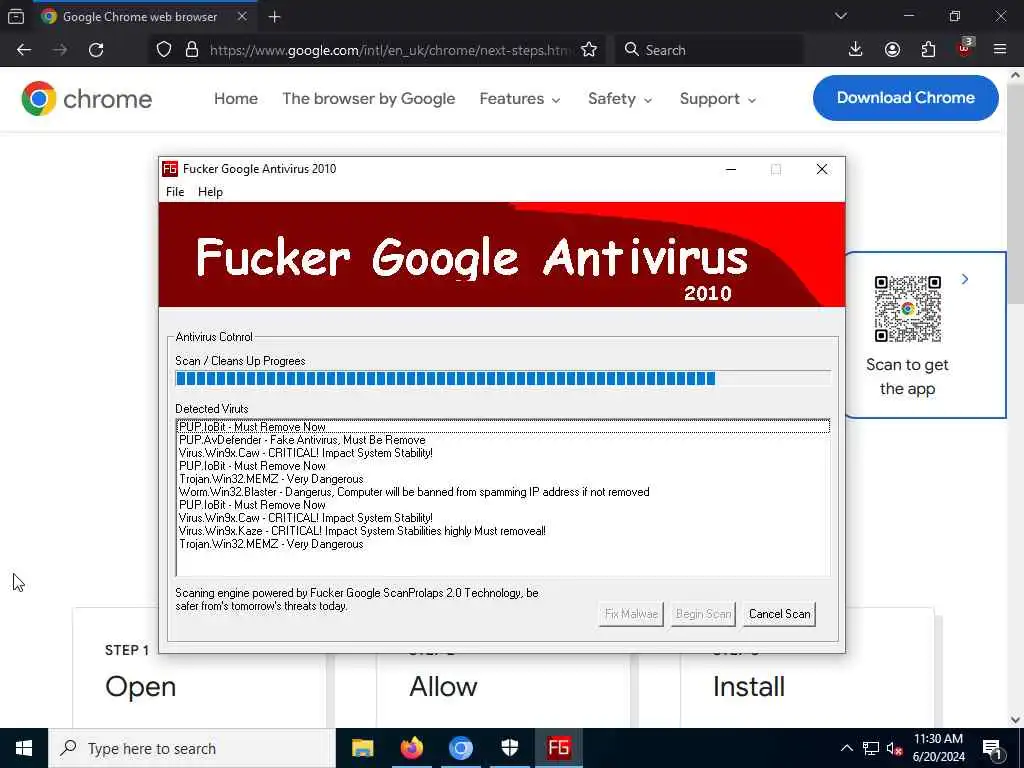Click the FG icon in the antivirus title bar
This screenshot has height=768, width=1024.
(170, 168)
